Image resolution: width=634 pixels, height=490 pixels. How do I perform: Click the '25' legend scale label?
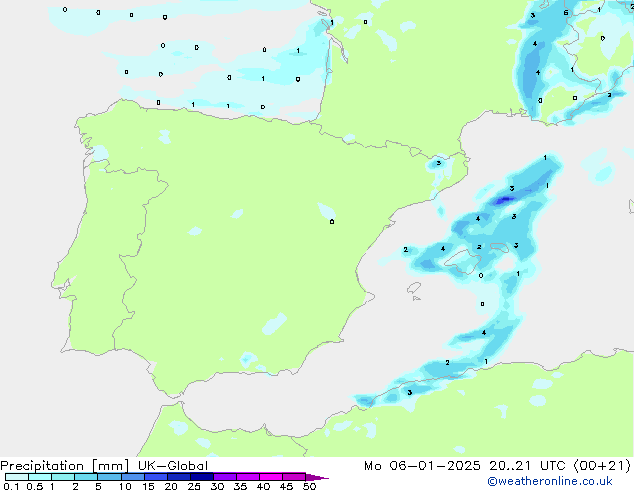point(194,486)
